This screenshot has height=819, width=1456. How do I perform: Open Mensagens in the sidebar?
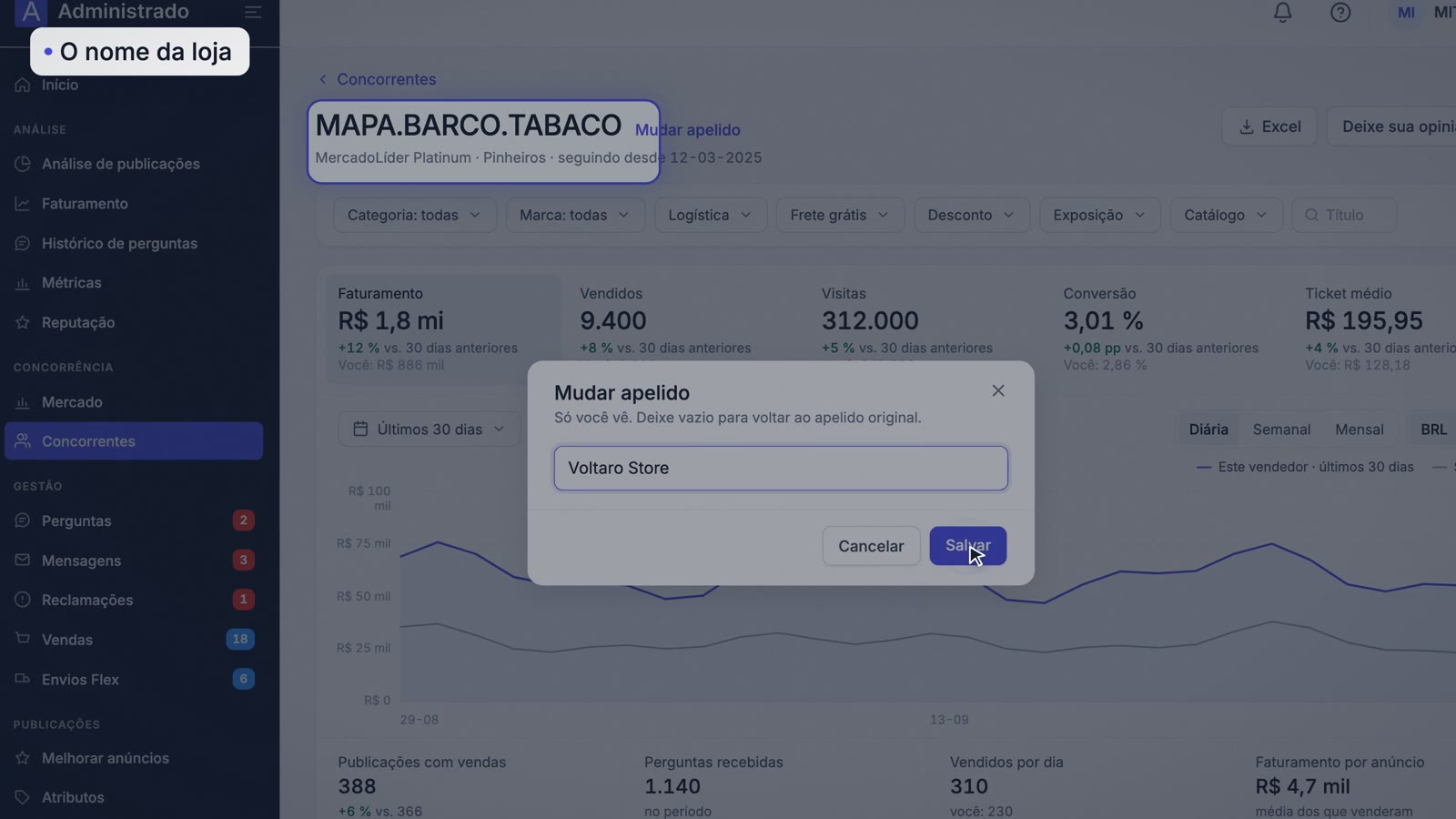click(134, 561)
